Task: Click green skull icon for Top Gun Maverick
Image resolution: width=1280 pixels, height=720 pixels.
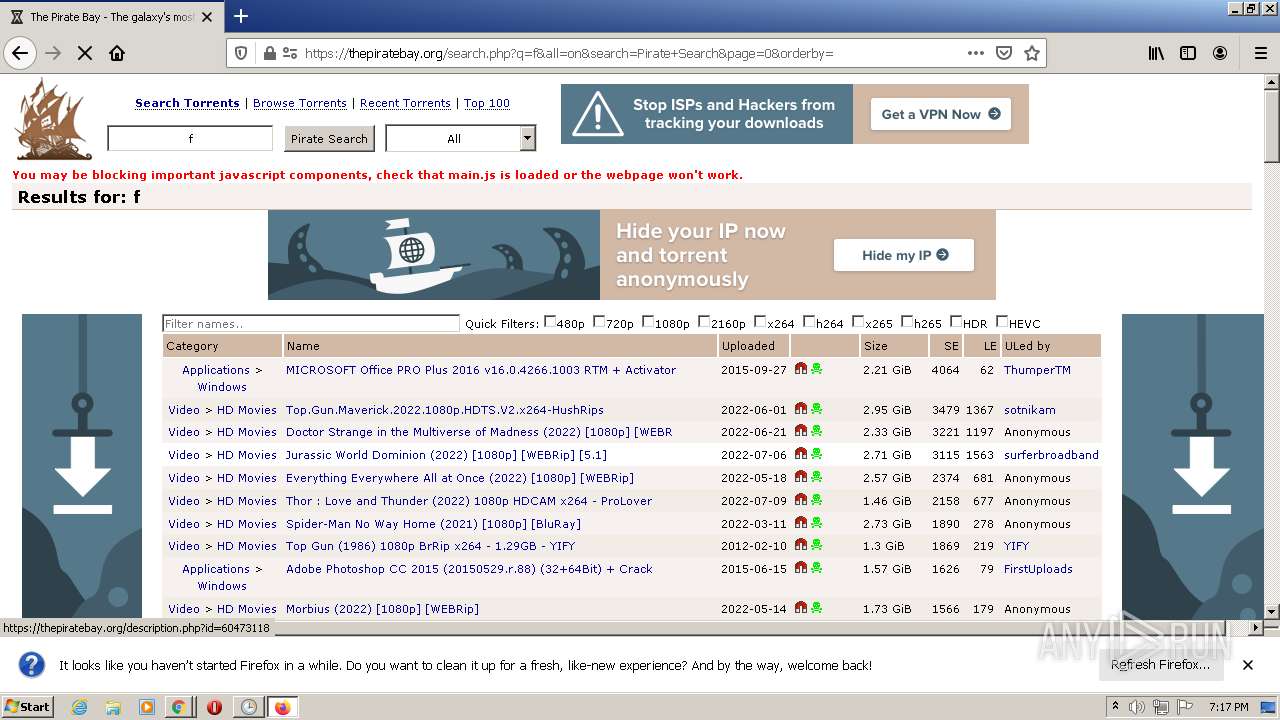Action: [x=817, y=408]
